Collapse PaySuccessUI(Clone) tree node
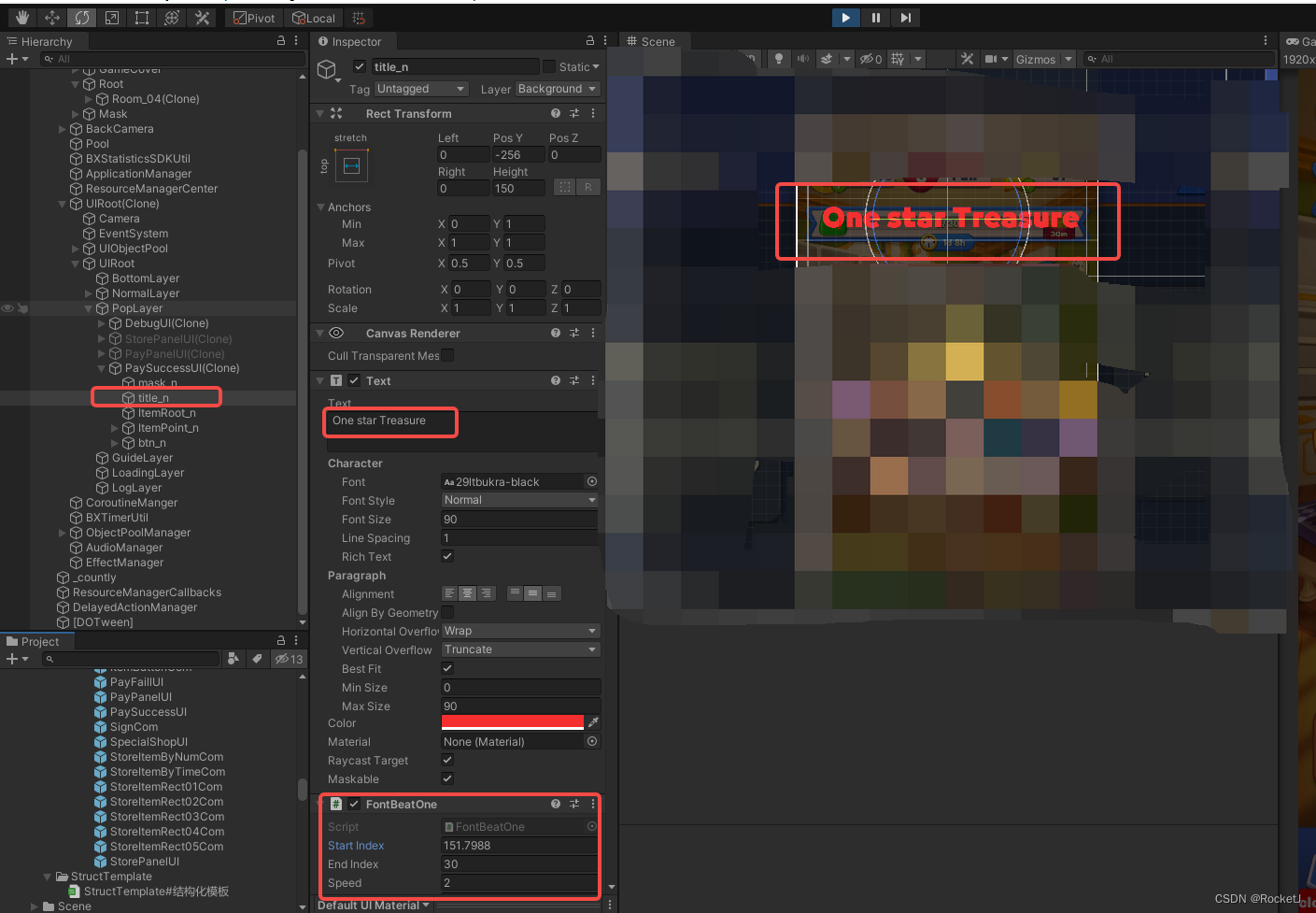This screenshot has height=913, width=1316. point(102,368)
